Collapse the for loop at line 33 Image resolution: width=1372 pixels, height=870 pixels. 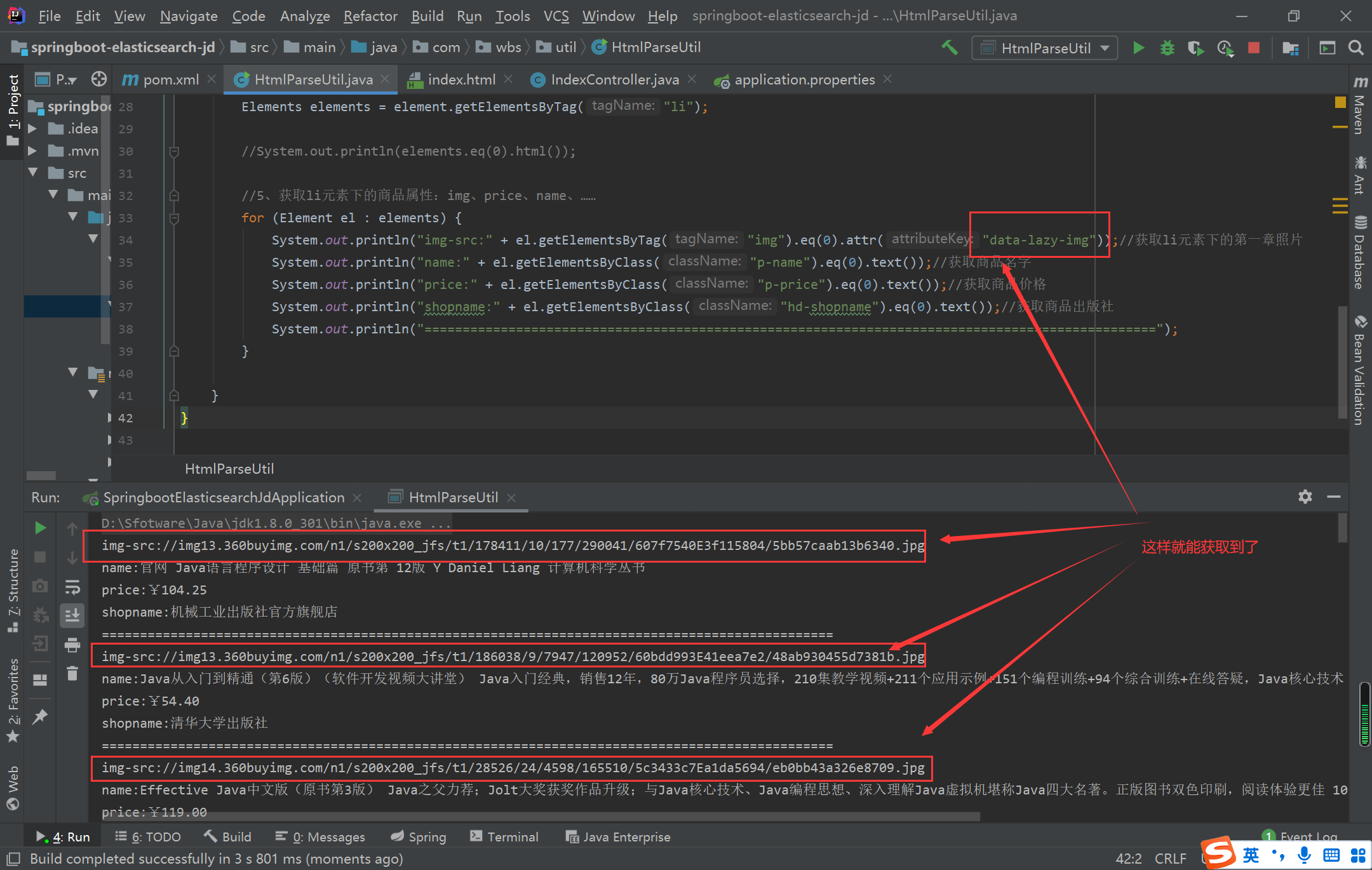coord(174,218)
